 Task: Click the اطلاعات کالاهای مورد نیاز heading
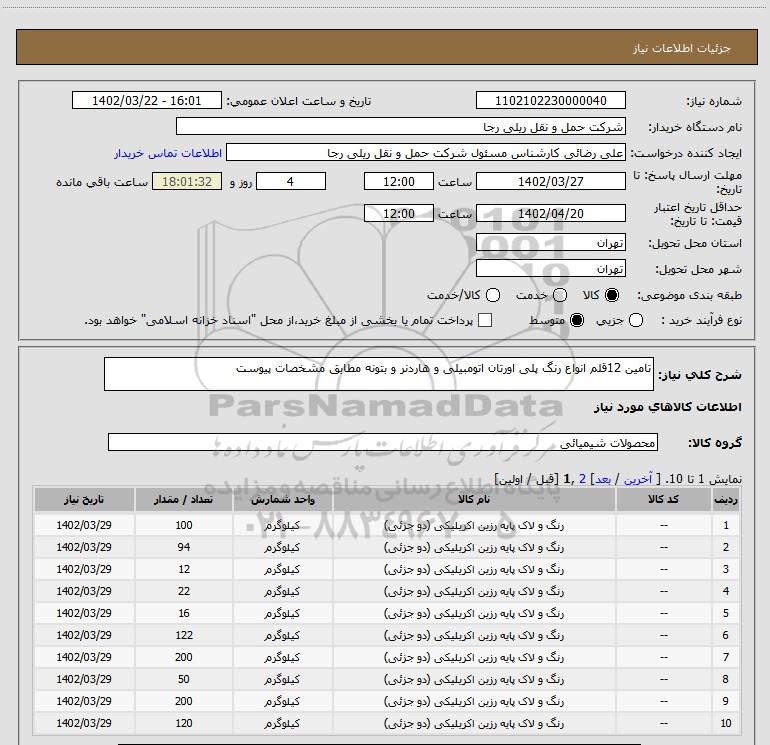[x=668, y=407]
